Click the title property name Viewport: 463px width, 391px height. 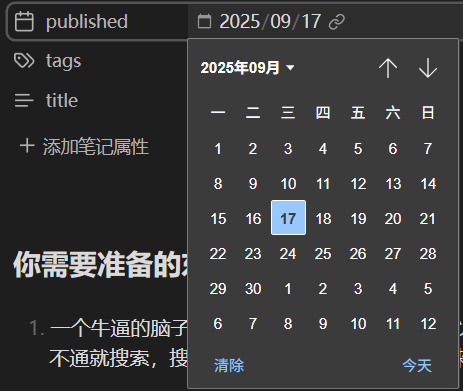(x=62, y=101)
